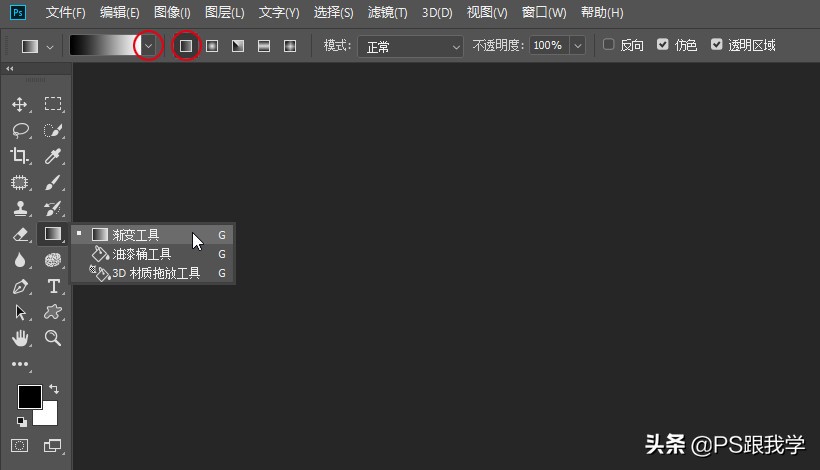Change the screen mode
Image resolution: width=820 pixels, height=470 pixels.
click(x=52, y=445)
